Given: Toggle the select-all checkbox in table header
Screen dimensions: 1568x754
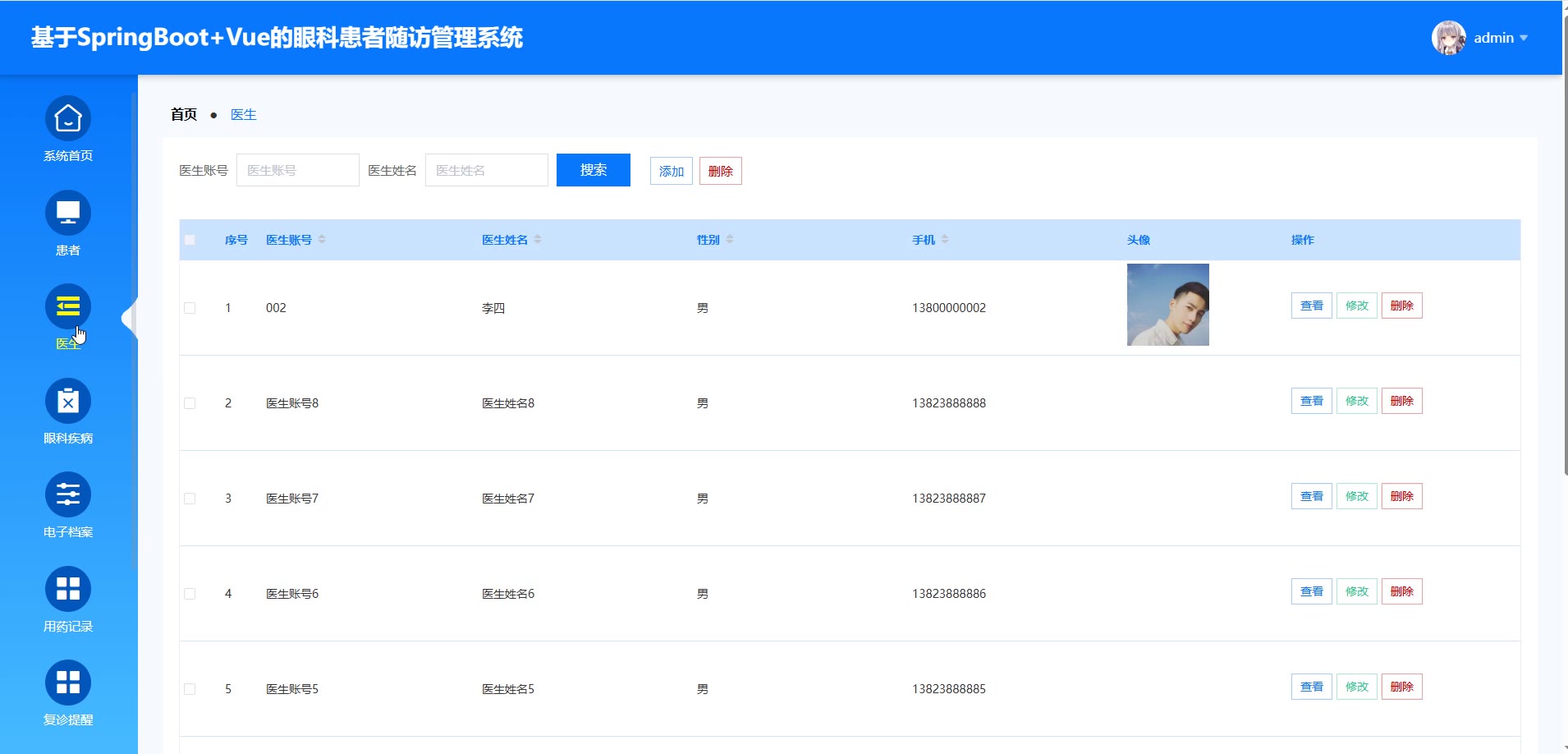Looking at the screenshot, I should 190,240.
